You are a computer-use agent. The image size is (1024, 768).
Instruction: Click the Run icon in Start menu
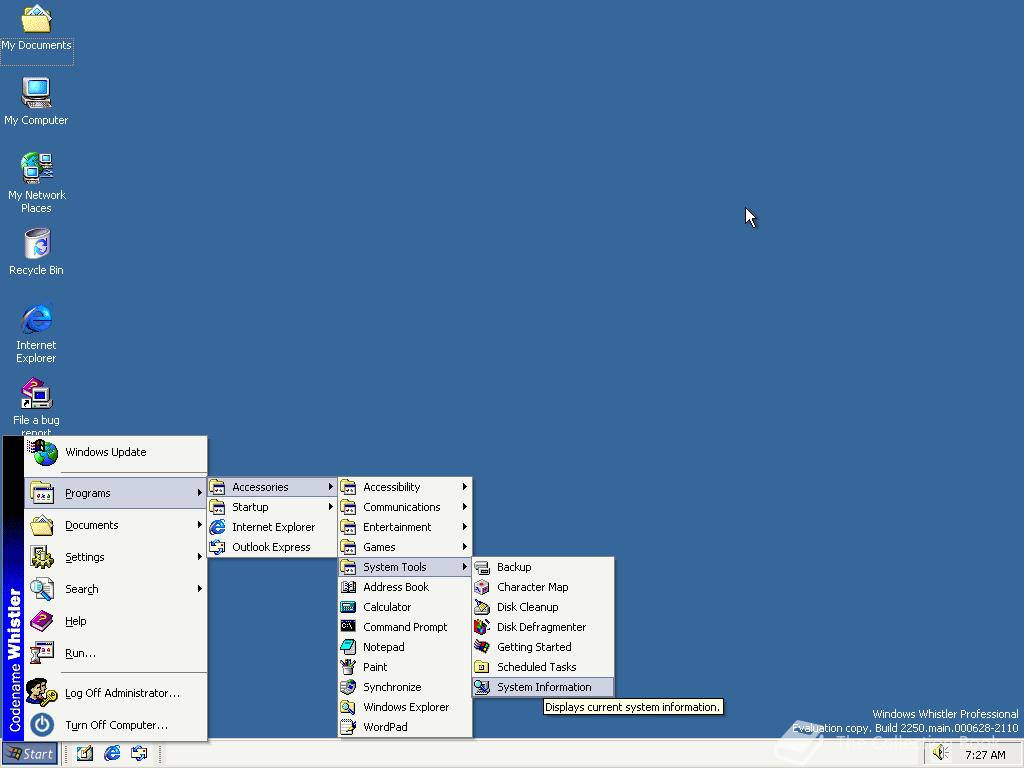42,653
